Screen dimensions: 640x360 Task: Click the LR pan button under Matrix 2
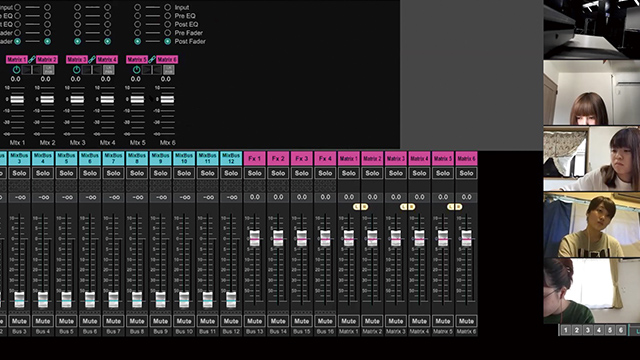(x=48, y=70)
